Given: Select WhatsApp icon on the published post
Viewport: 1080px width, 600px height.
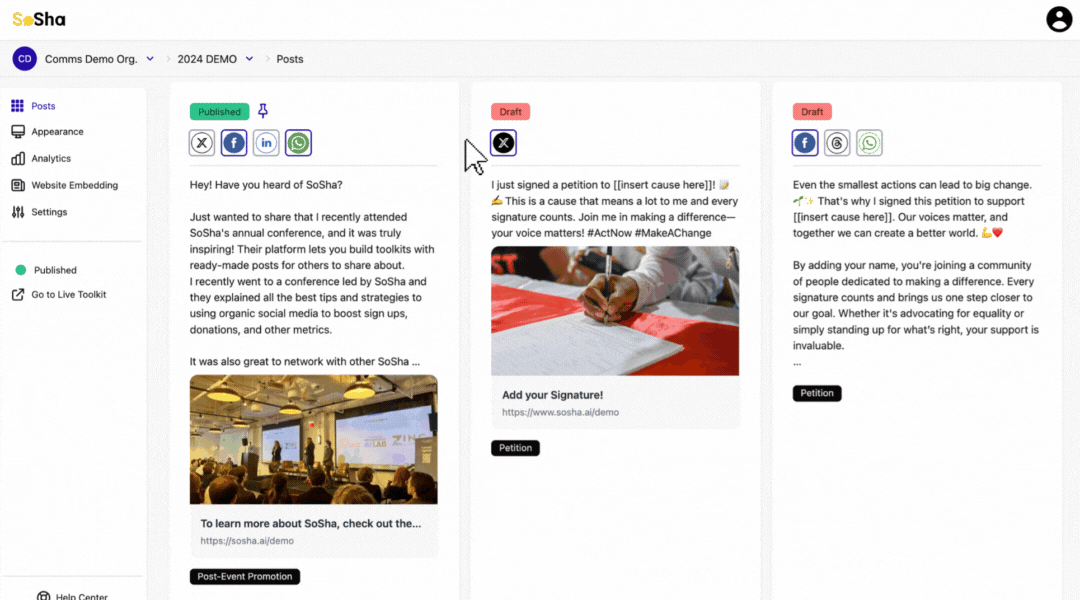Looking at the screenshot, I should click(x=298, y=143).
